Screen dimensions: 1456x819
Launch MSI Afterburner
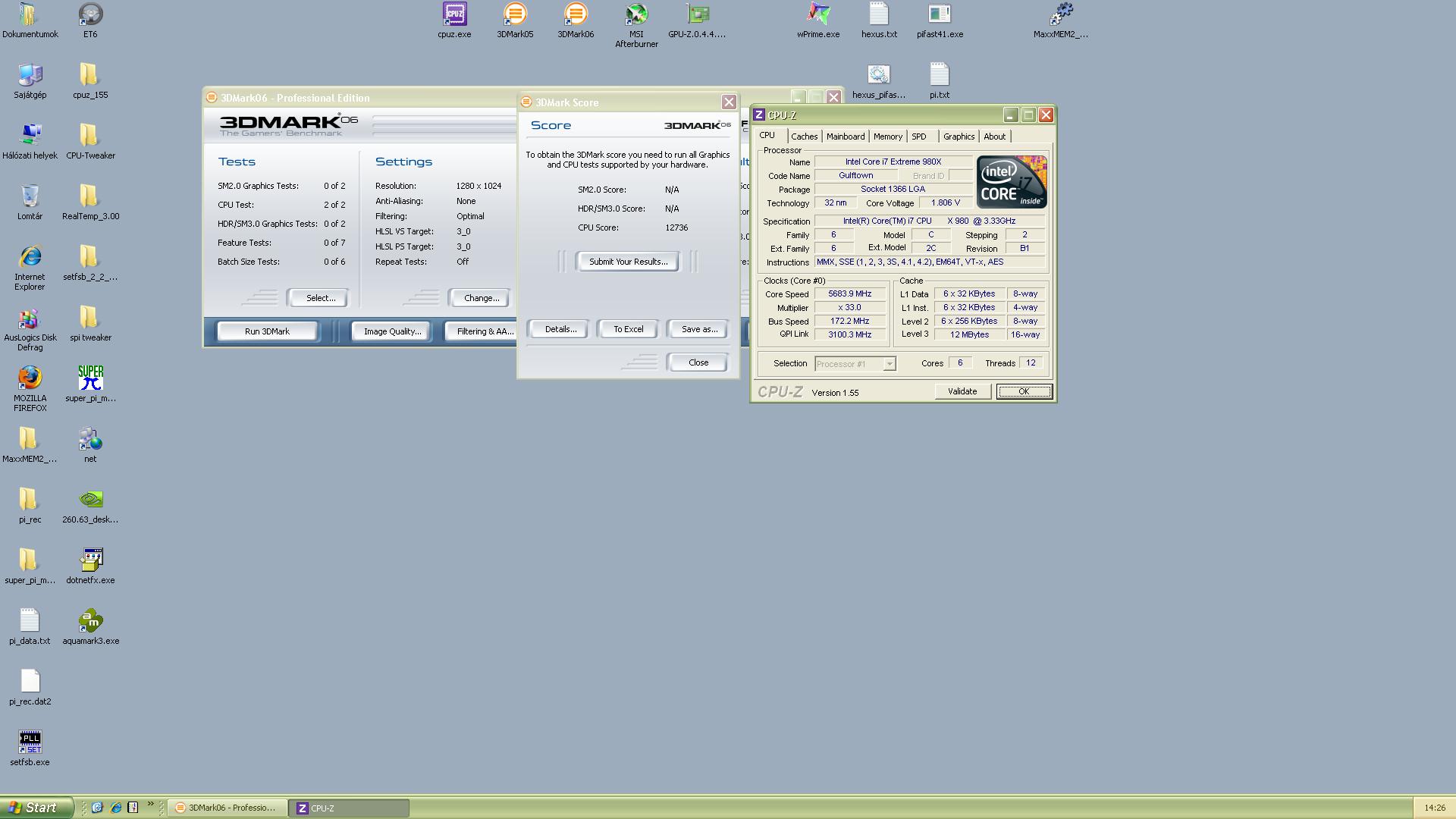pyautogui.click(x=636, y=25)
